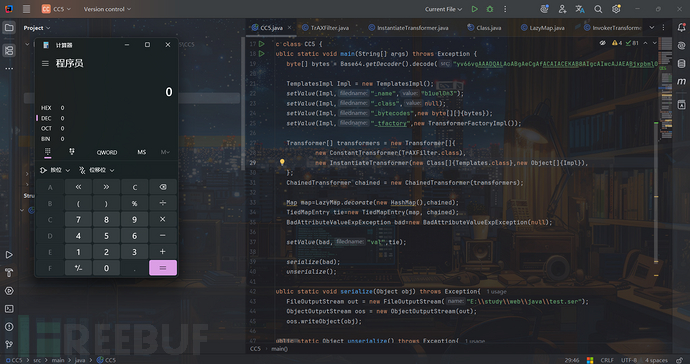
Task: Open Search Everywhere magnifier icon
Action: point(598,9)
